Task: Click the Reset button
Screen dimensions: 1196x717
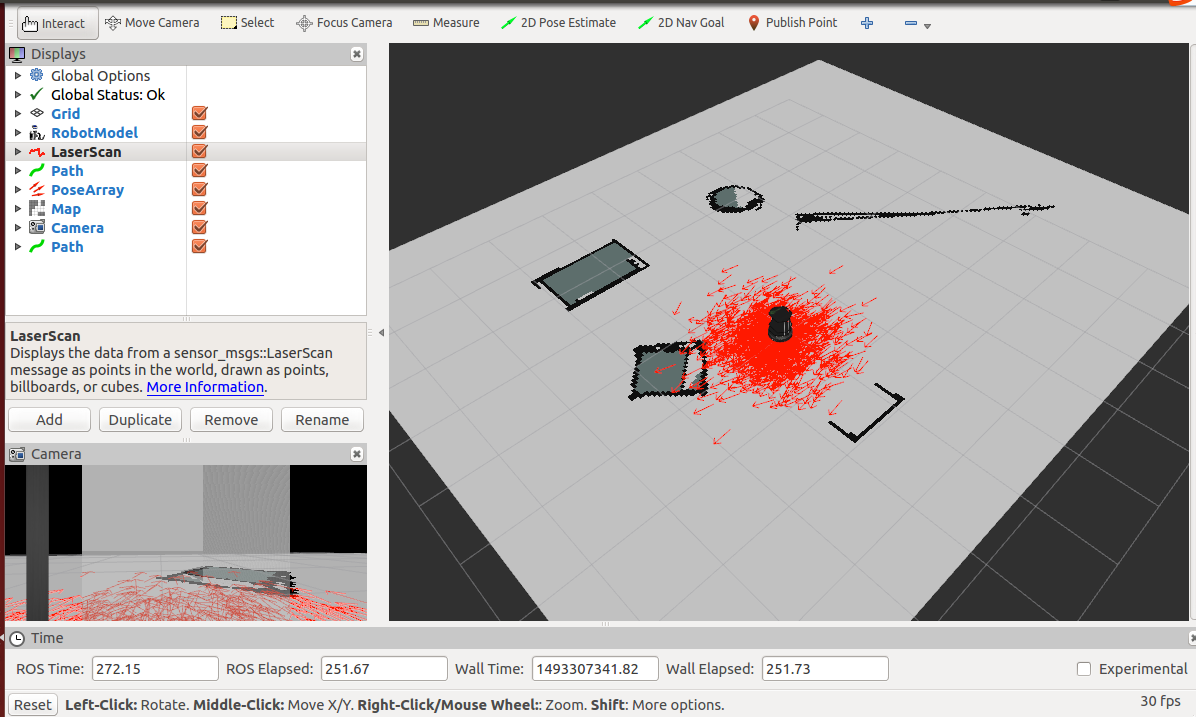Action: (x=33, y=705)
